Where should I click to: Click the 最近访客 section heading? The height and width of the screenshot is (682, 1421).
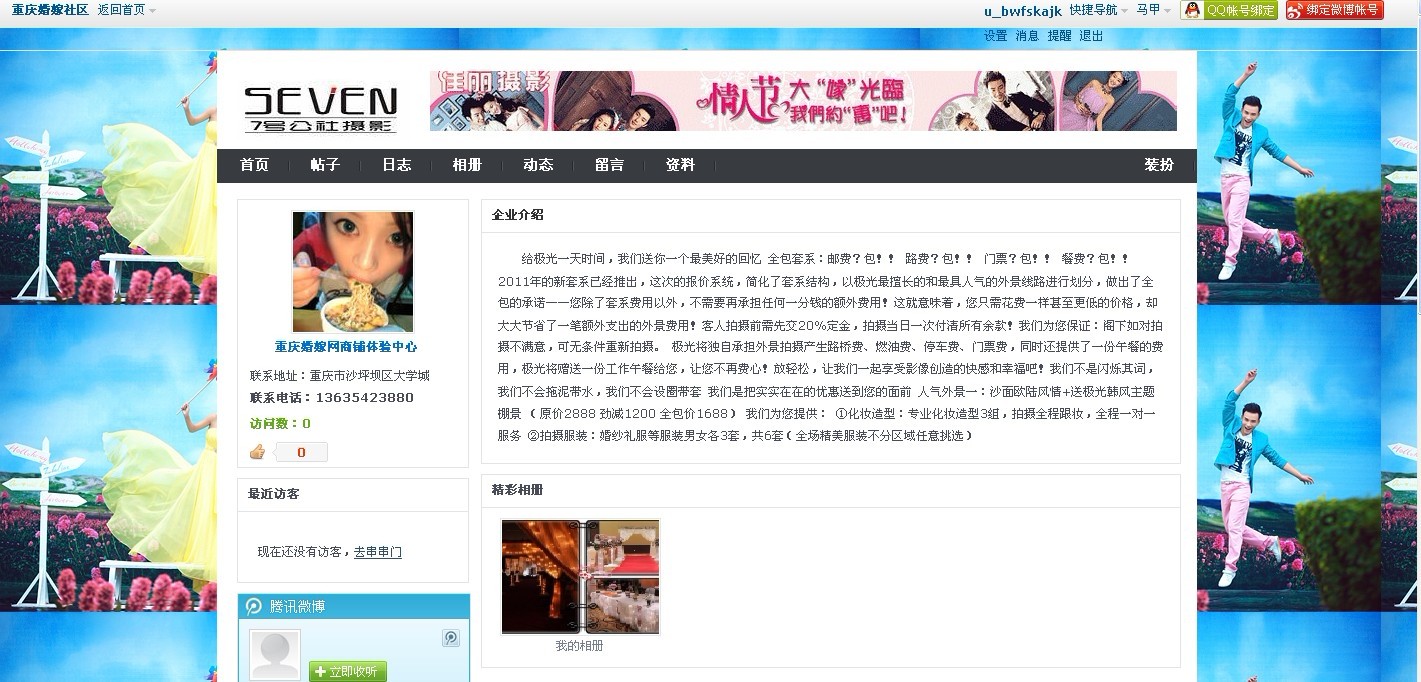click(x=274, y=494)
